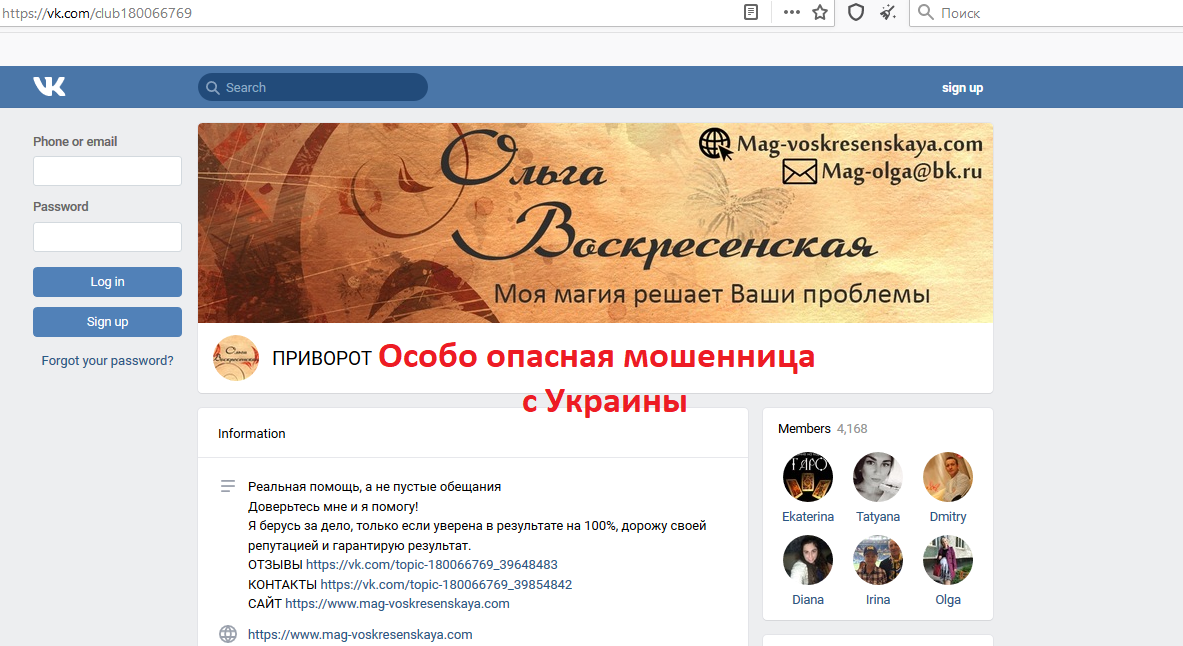Open Ekaterina's member profile picture
Screen dimensions: 1183x646
pos(807,477)
